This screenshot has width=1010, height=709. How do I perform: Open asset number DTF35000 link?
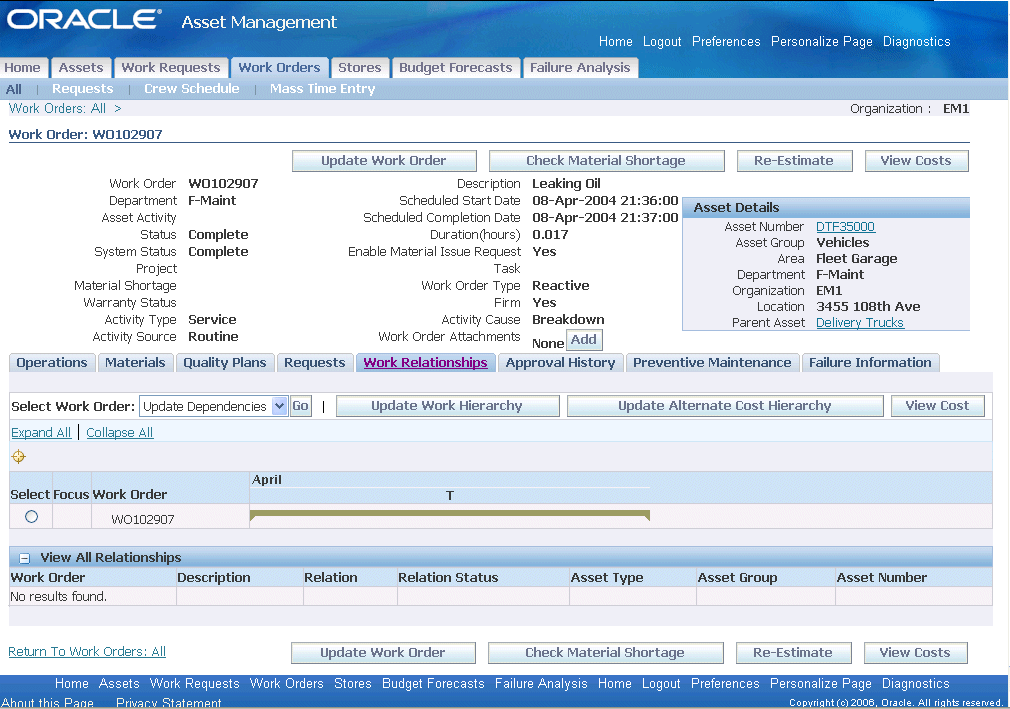point(845,227)
